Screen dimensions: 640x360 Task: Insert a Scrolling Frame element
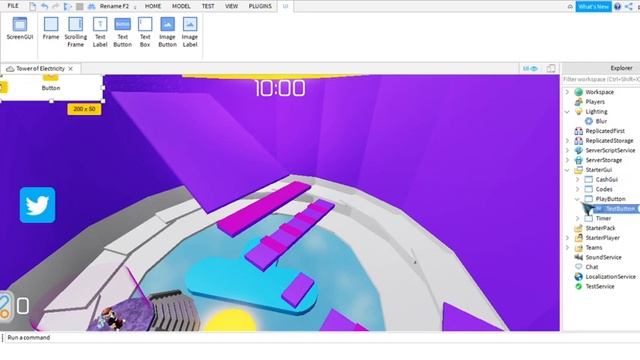(76, 32)
